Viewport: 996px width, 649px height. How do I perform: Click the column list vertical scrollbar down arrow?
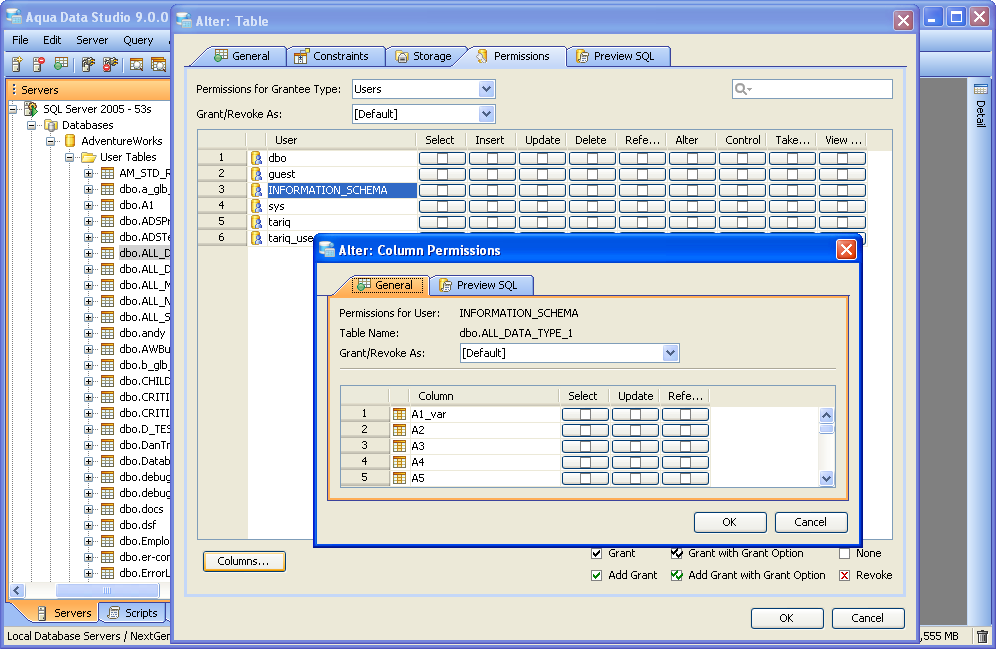826,479
